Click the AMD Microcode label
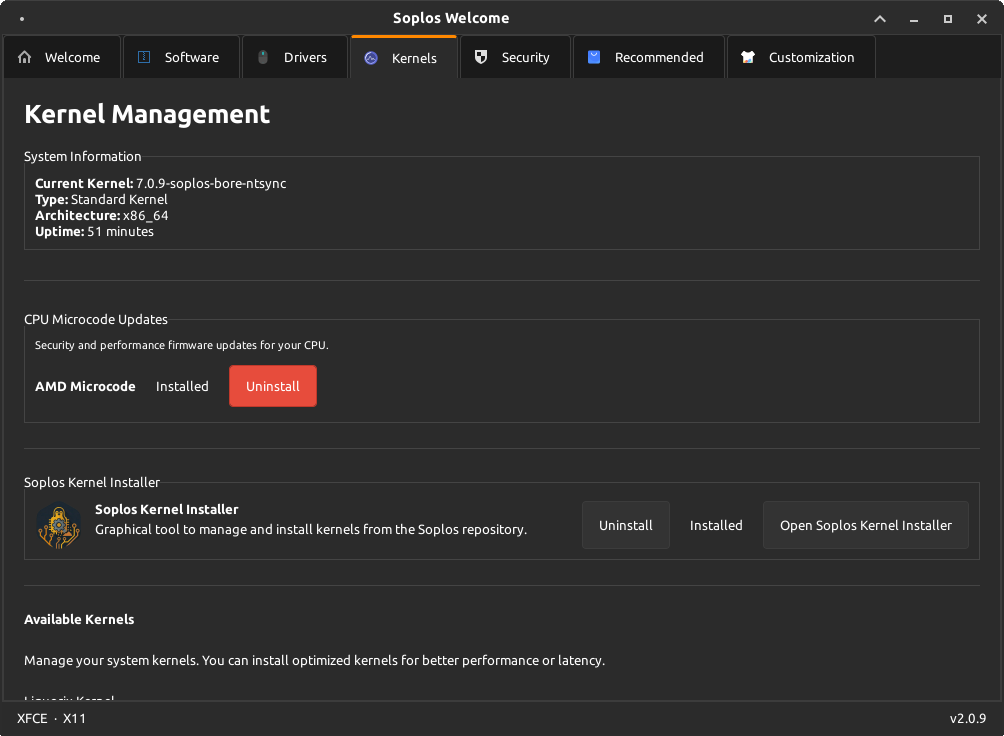 (85, 386)
